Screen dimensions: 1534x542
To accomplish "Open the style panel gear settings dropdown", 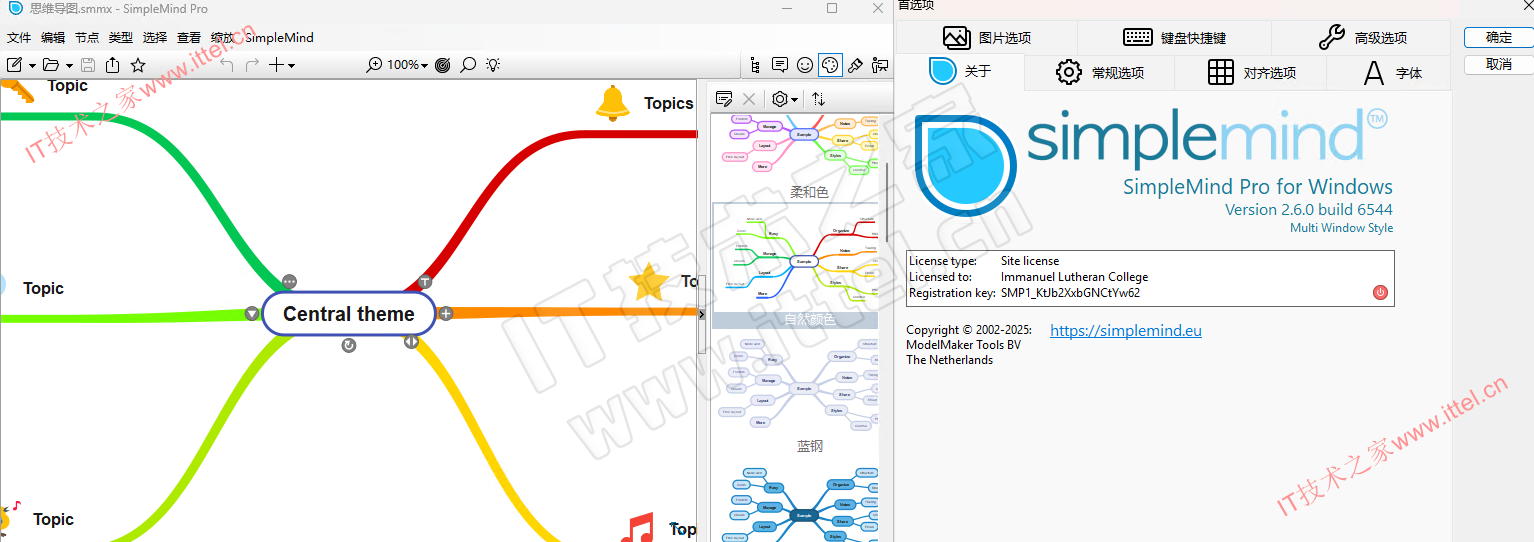I will coord(784,99).
